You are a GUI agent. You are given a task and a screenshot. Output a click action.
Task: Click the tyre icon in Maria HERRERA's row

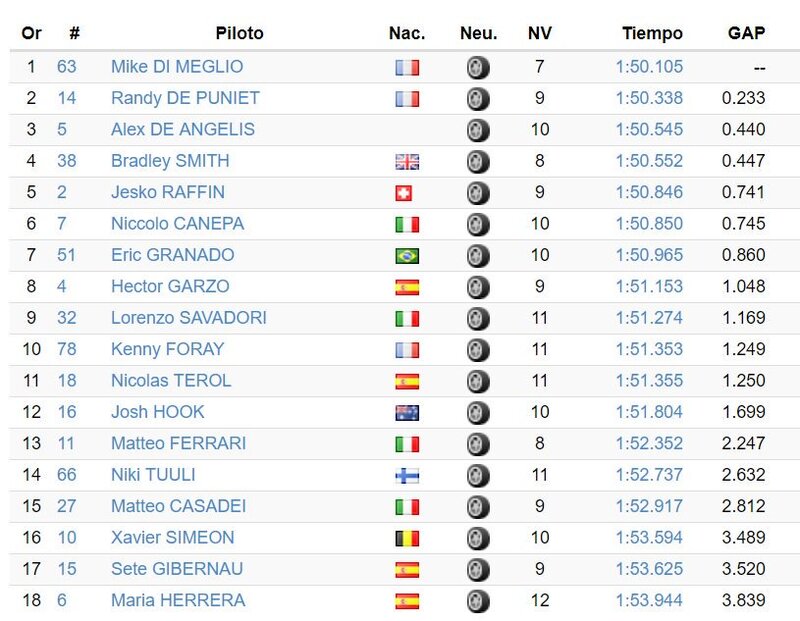pos(478,601)
